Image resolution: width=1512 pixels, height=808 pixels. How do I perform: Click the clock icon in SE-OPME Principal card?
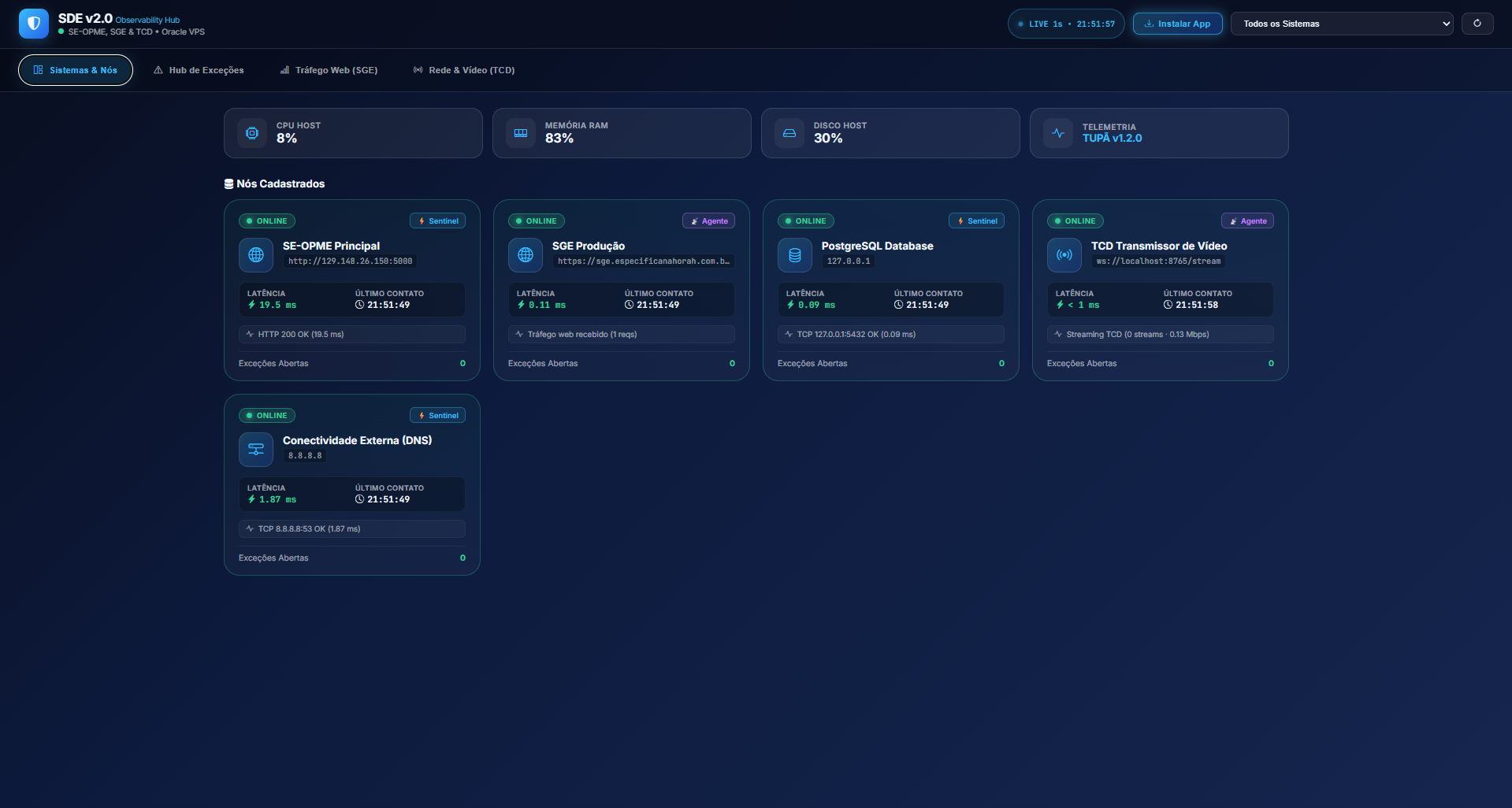tap(359, 305)
